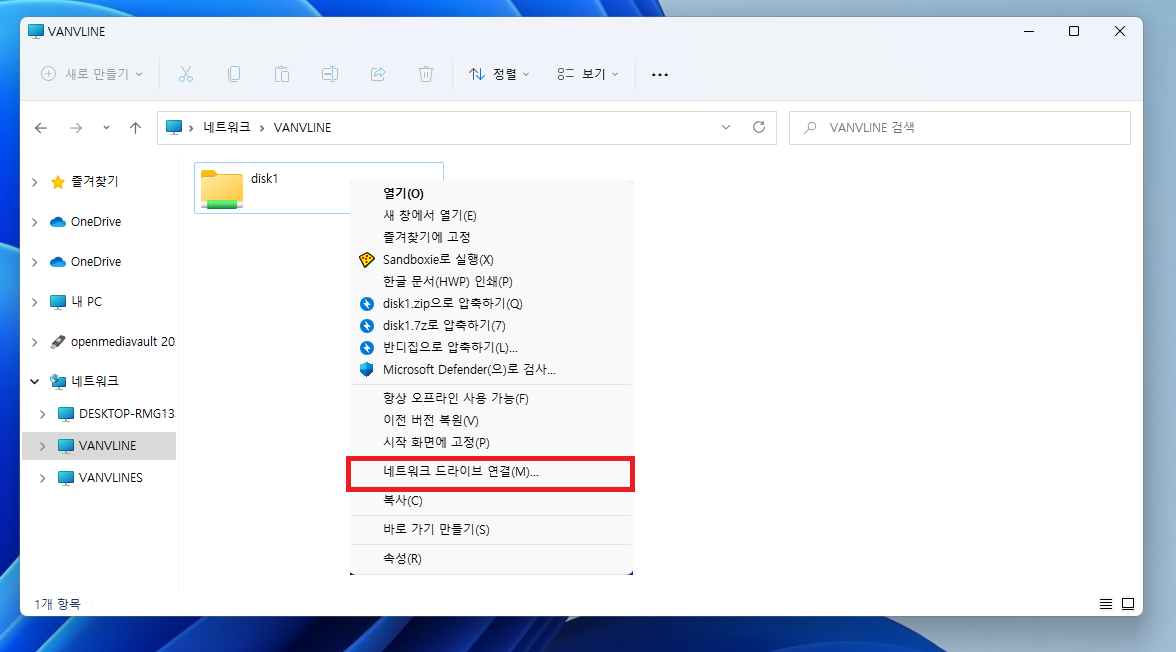Choose 네트워크 드라이브 연결(M)...
This screenshot has height=652, width=1176.
[x=491, y=472]
